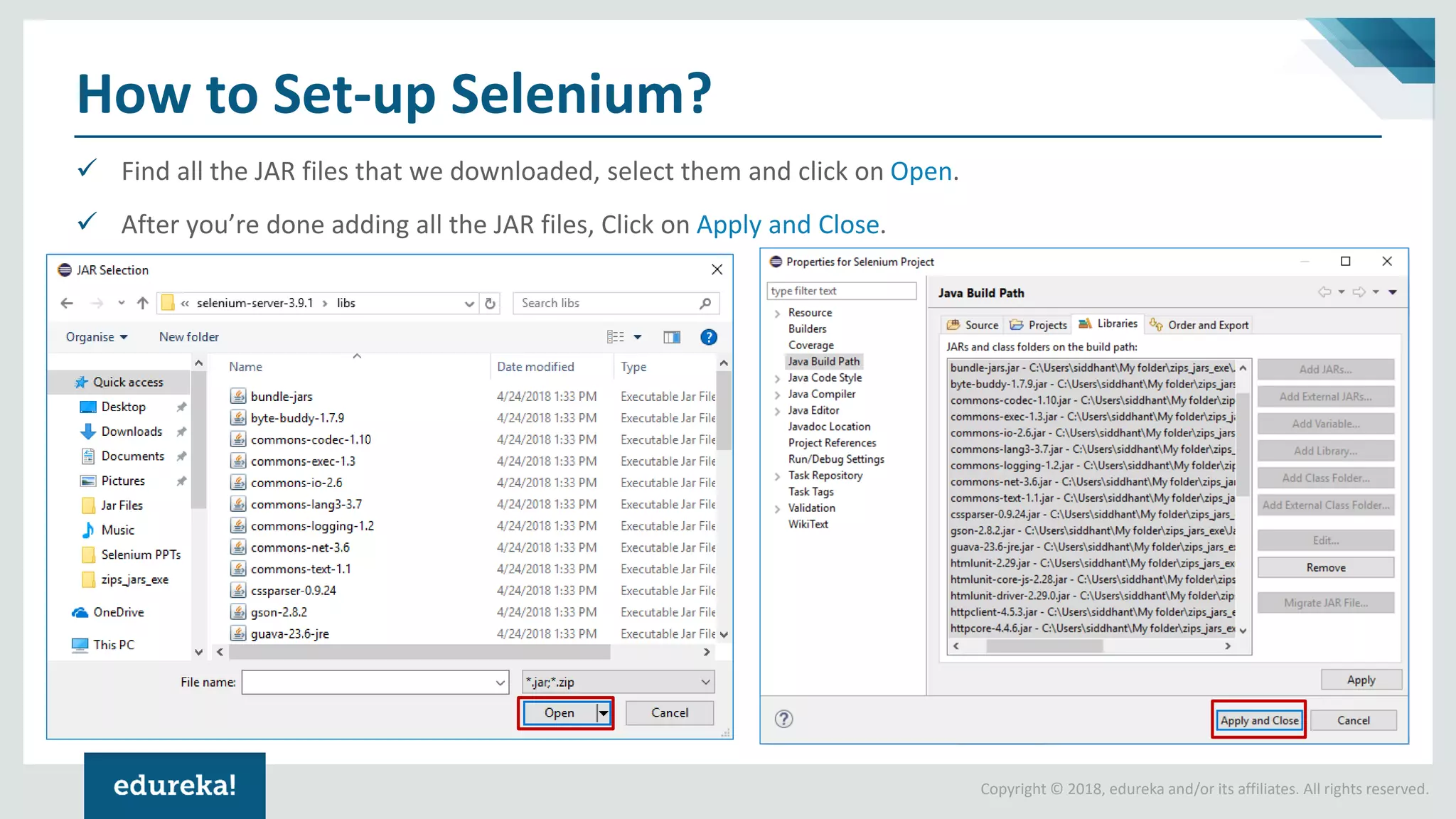
Task: Open the Documents folder
Action: coord(132,456)
